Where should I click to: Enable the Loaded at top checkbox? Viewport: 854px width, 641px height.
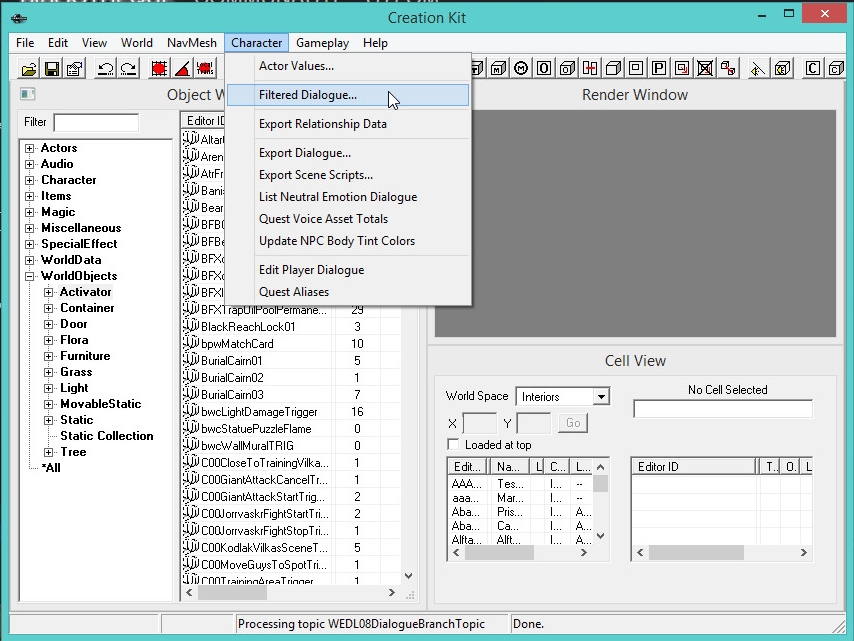[453, 444]
